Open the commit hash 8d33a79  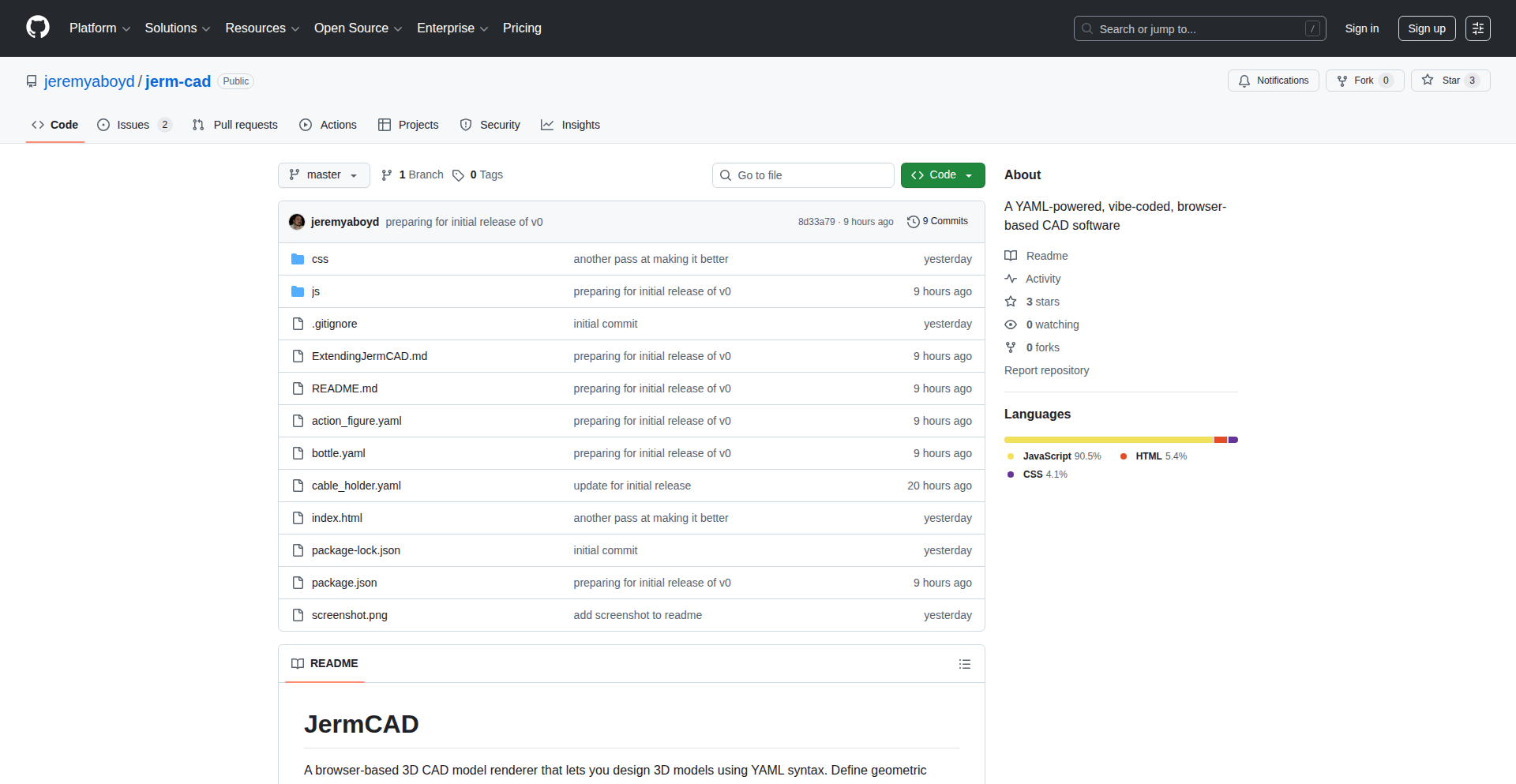816,222
